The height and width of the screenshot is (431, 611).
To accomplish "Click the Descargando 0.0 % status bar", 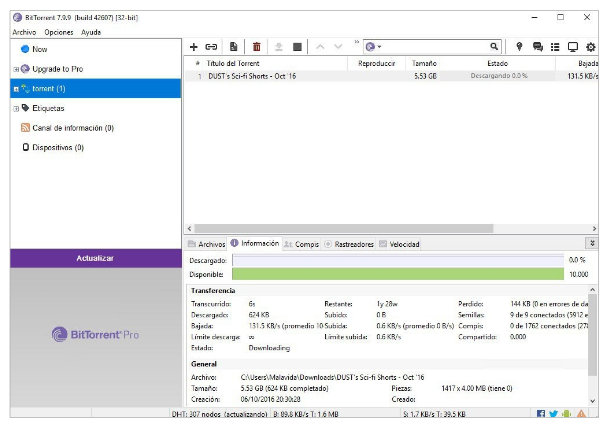I will click(498, 76).
